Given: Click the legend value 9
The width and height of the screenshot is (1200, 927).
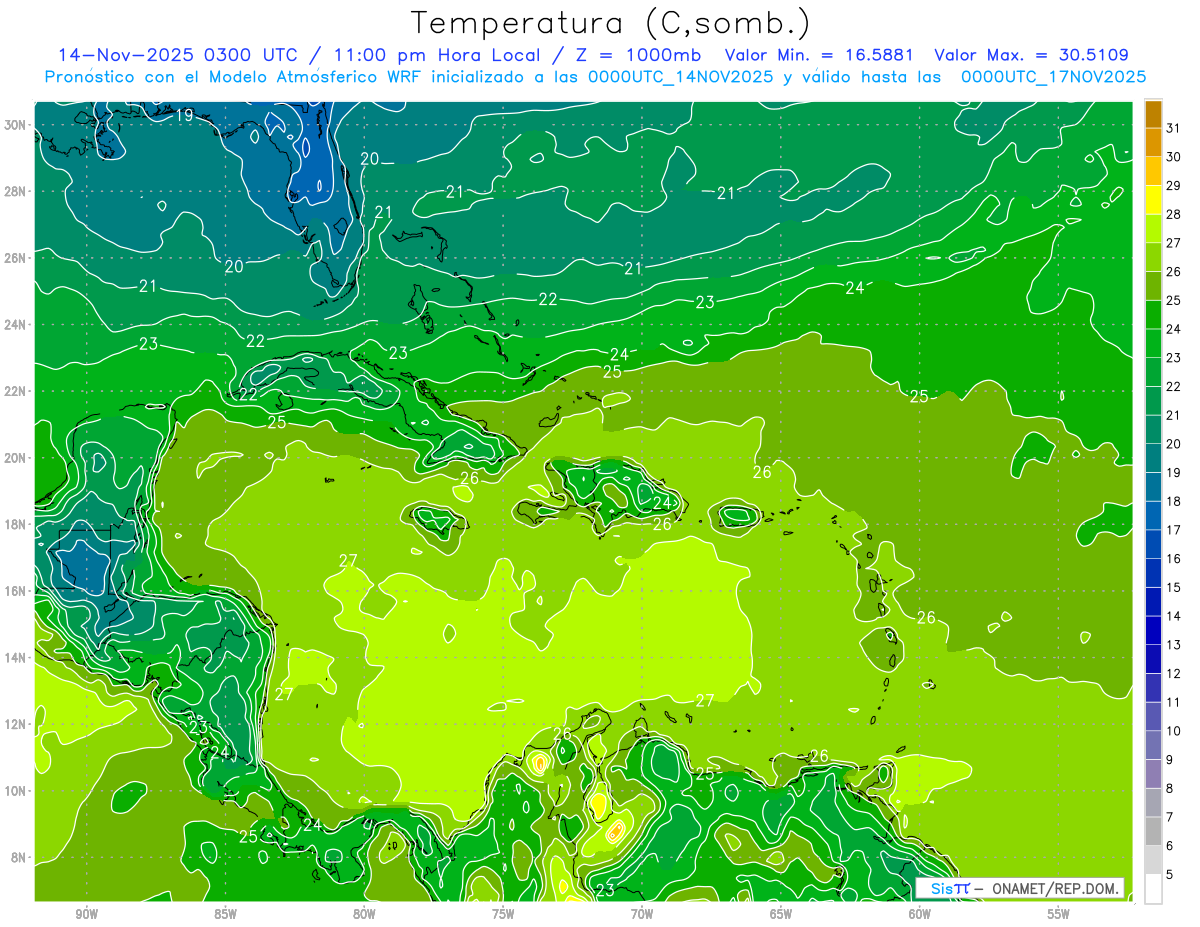Looking at the screenshot, I should (1170, 760).
